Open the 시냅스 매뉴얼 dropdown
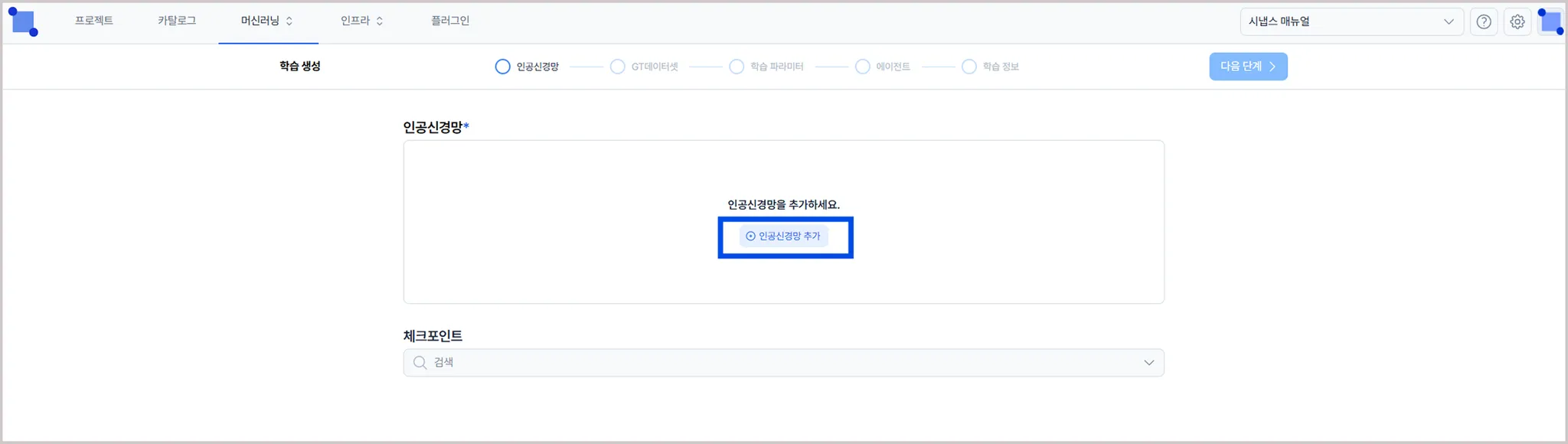This screenshot has height=444, width=1568. 1351,21
